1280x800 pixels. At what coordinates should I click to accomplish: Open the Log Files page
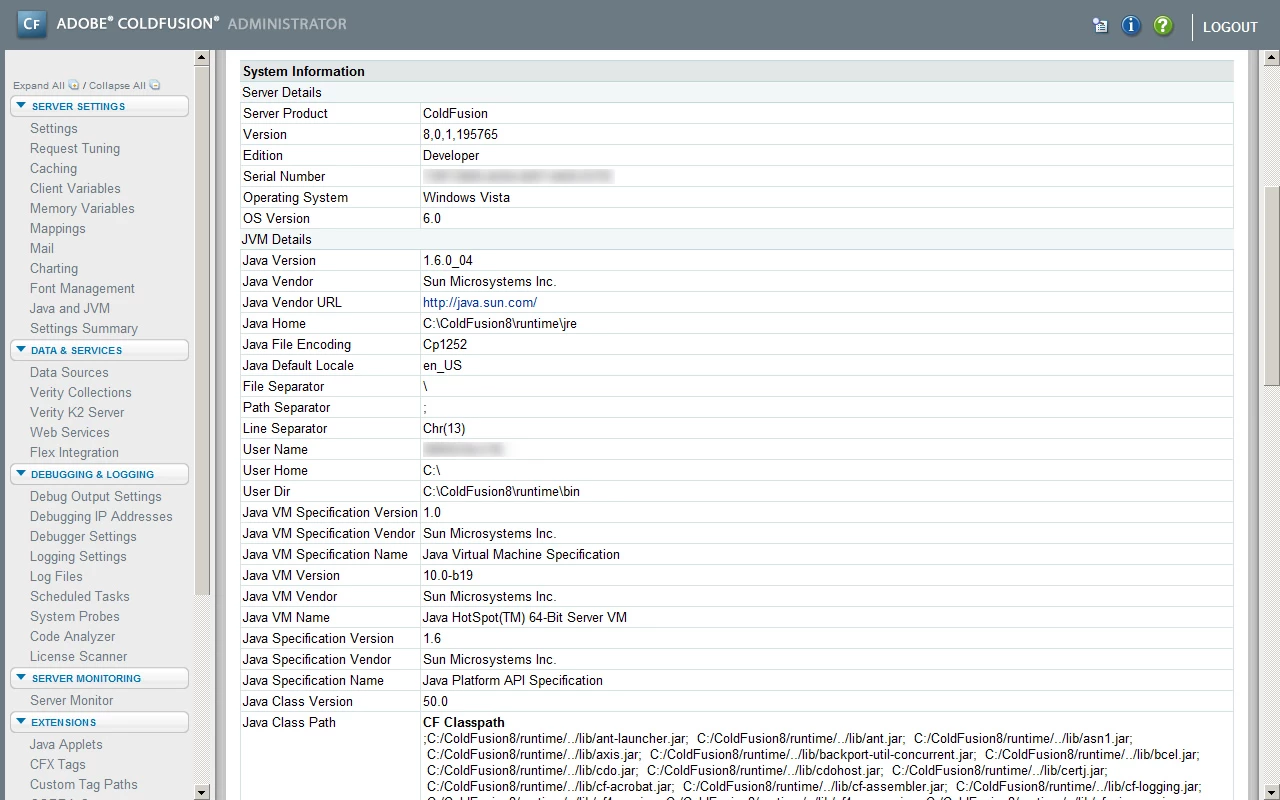56,576
